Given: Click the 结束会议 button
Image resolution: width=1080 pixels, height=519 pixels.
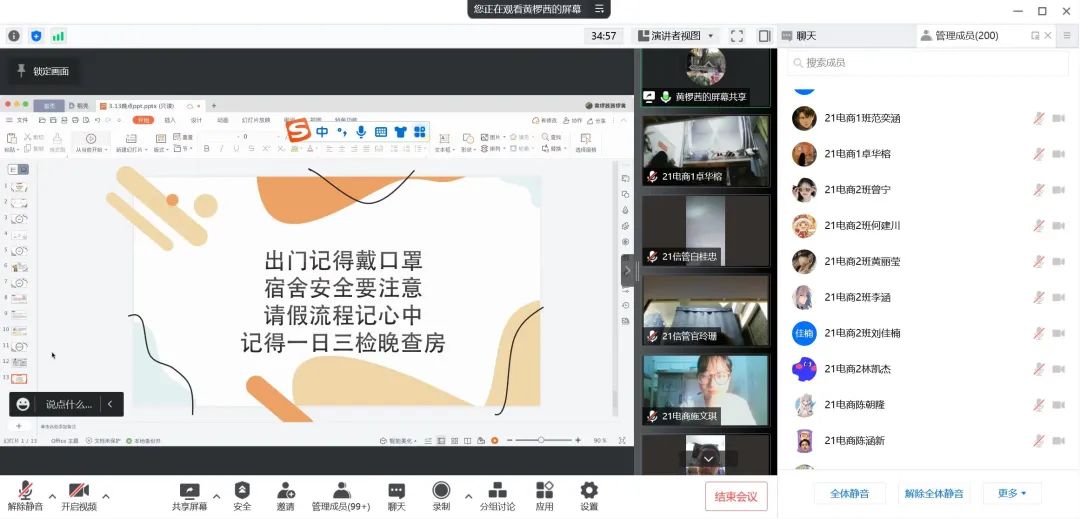Looking at the screenshot, I should 736,495.
